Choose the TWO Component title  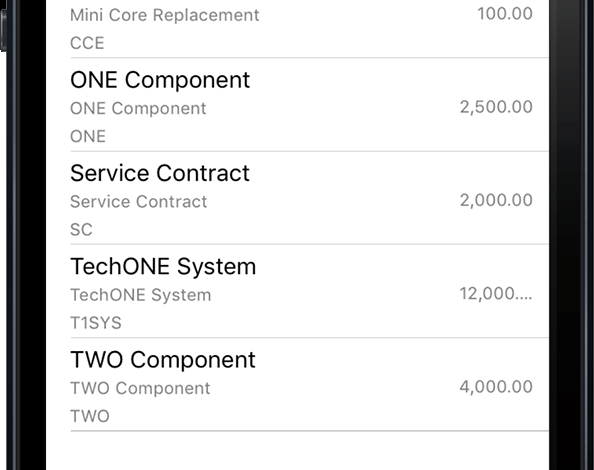(163, 360)
